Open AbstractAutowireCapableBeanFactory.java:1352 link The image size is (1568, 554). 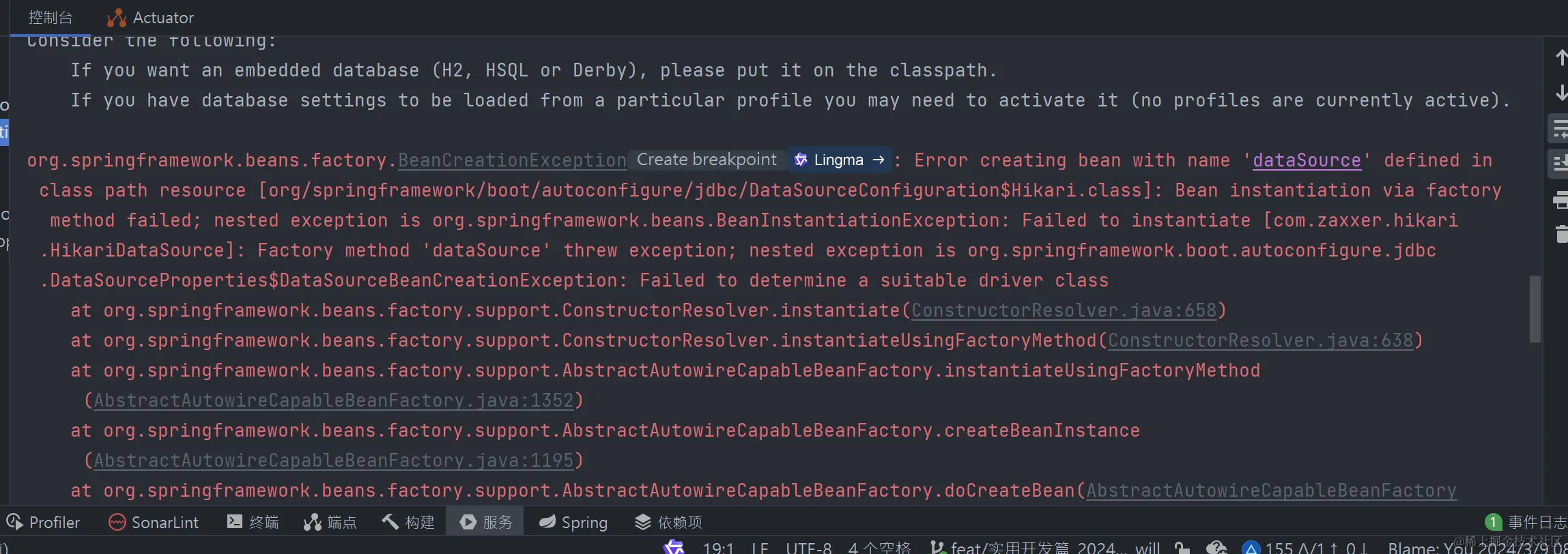[333, 400]
